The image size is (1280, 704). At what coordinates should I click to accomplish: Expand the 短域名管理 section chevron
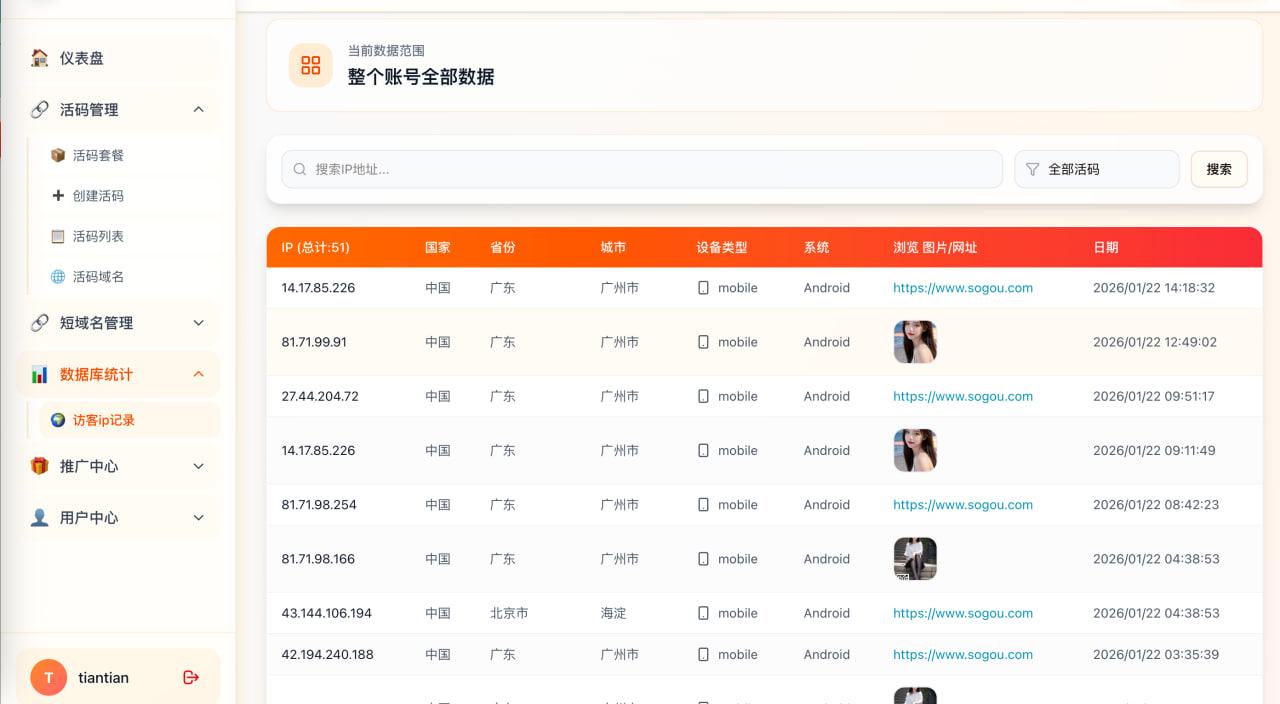pyautogui.click(x=198, y=322)
